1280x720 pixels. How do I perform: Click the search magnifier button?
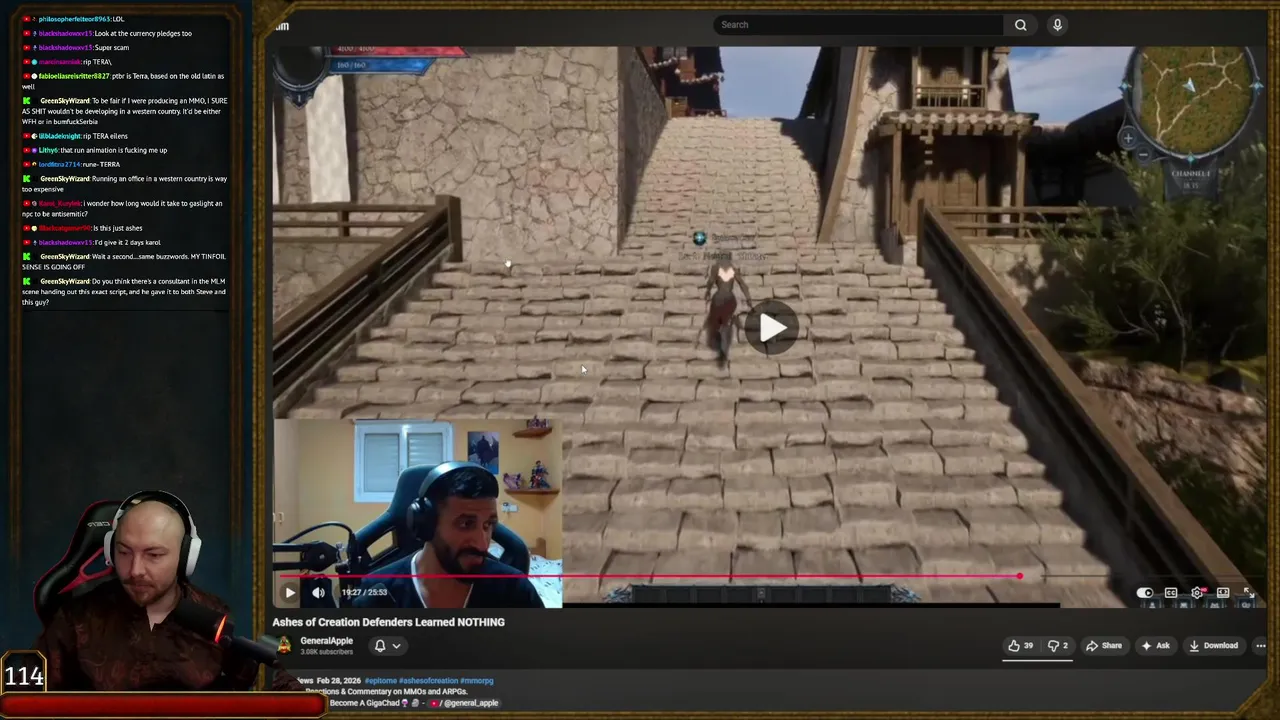(x=1021, y=25)
